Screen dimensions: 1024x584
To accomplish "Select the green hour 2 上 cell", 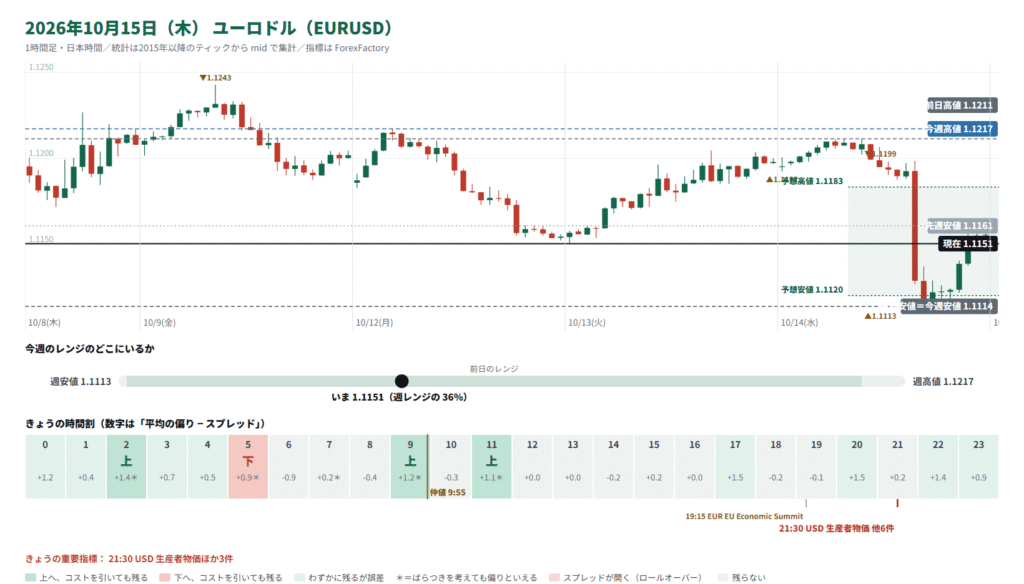I will point(126,466).
